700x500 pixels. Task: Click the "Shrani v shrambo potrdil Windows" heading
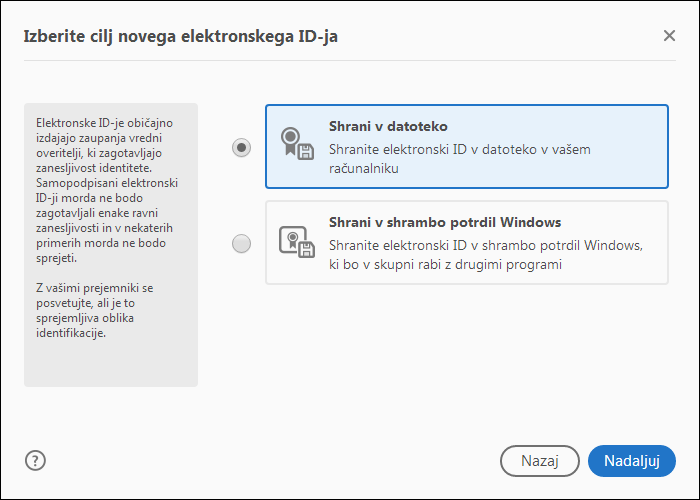coord(444,222)
